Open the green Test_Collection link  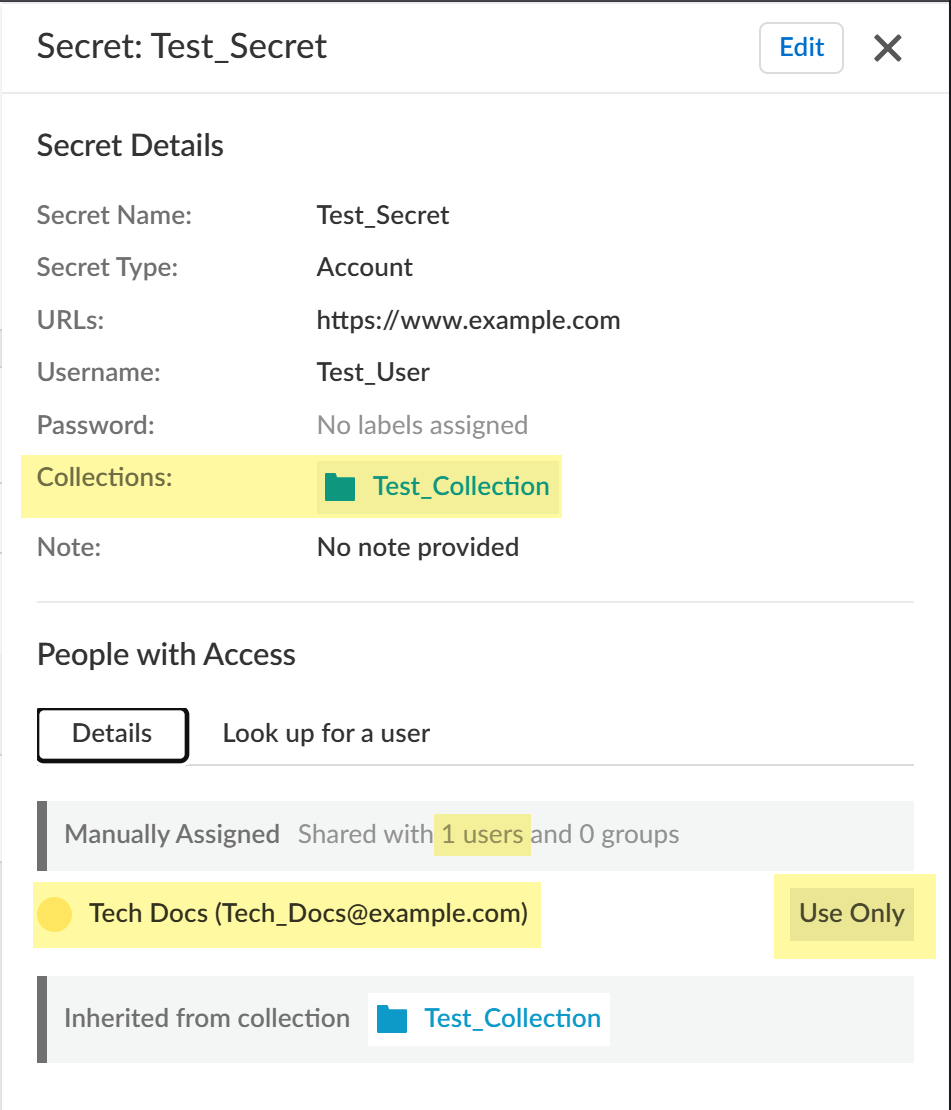pyautogui.click(x=461, y=487)
